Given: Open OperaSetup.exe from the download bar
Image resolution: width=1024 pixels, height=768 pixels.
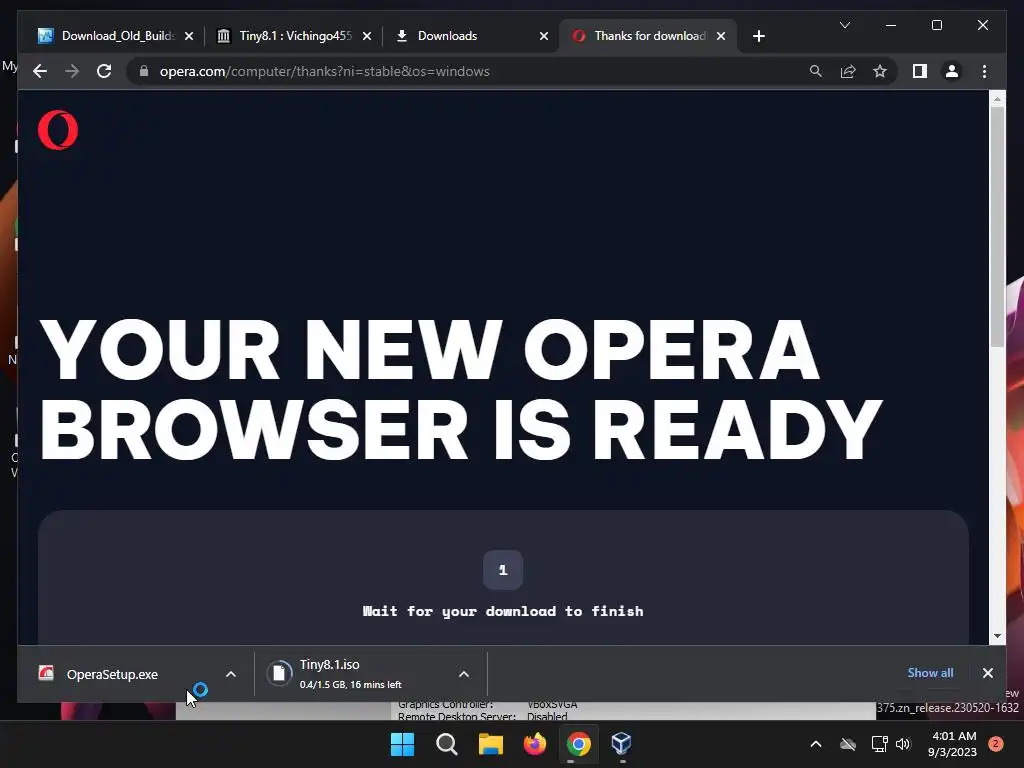Looking at the screenshot, I should click(x=112, y=675).
